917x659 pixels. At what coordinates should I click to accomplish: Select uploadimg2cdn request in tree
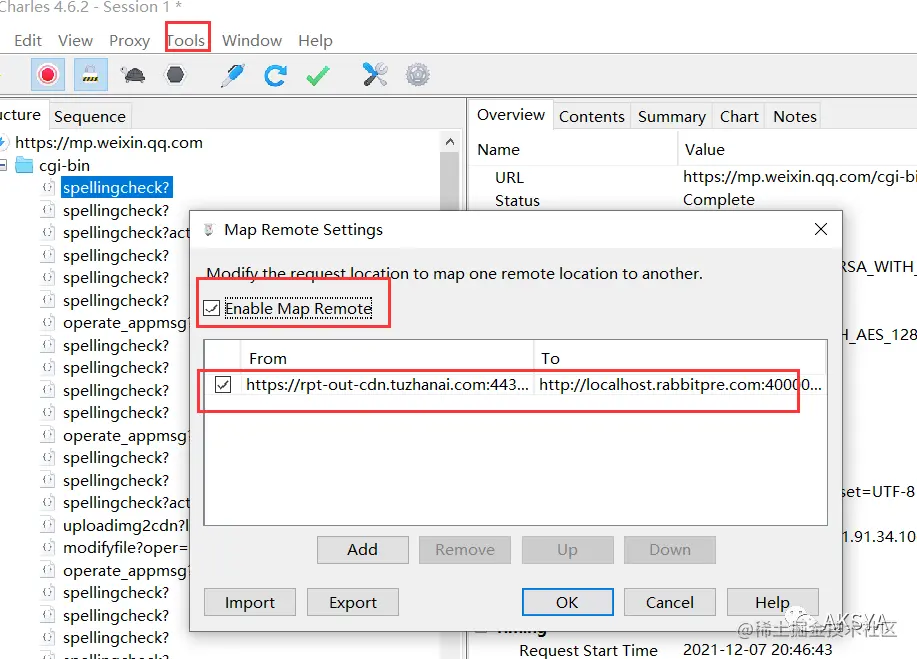point(126,525)
